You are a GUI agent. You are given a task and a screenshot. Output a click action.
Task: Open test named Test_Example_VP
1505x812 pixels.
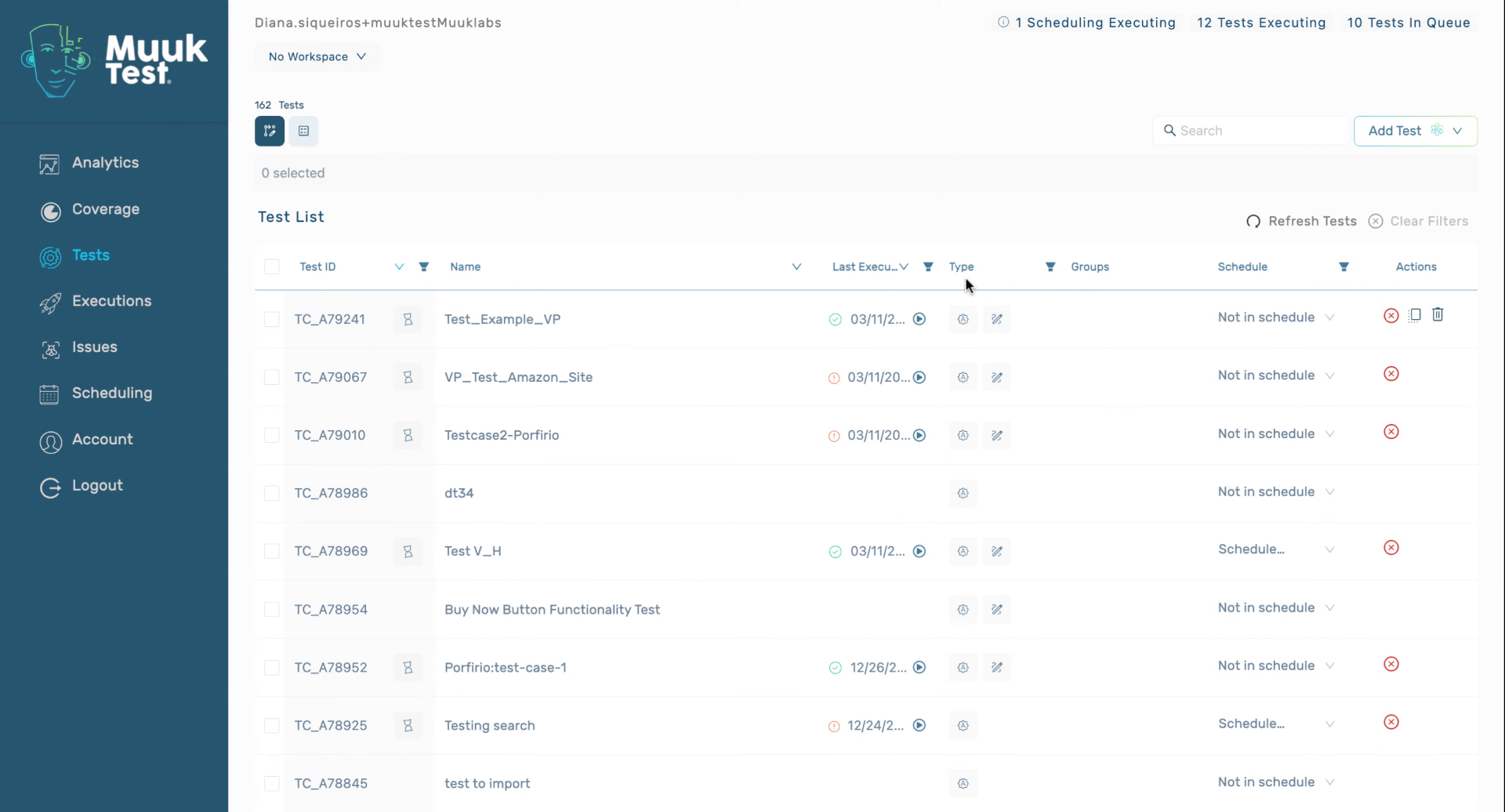pyautogui.click(x=502, y=319)
